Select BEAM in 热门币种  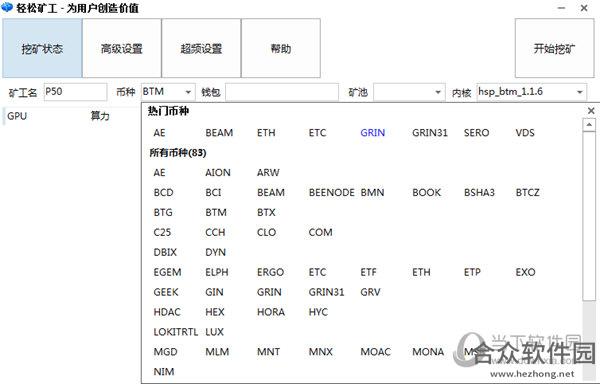pos(219,133)
